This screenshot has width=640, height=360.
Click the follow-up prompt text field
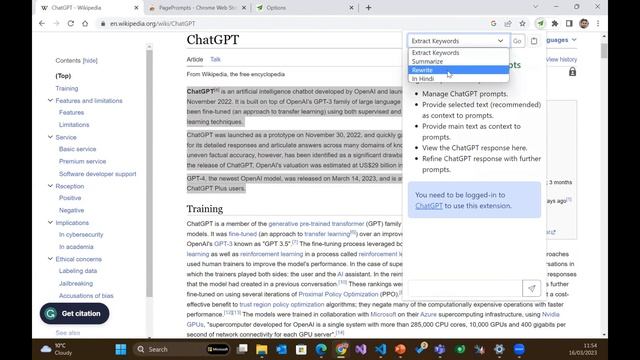coord(465,288)
